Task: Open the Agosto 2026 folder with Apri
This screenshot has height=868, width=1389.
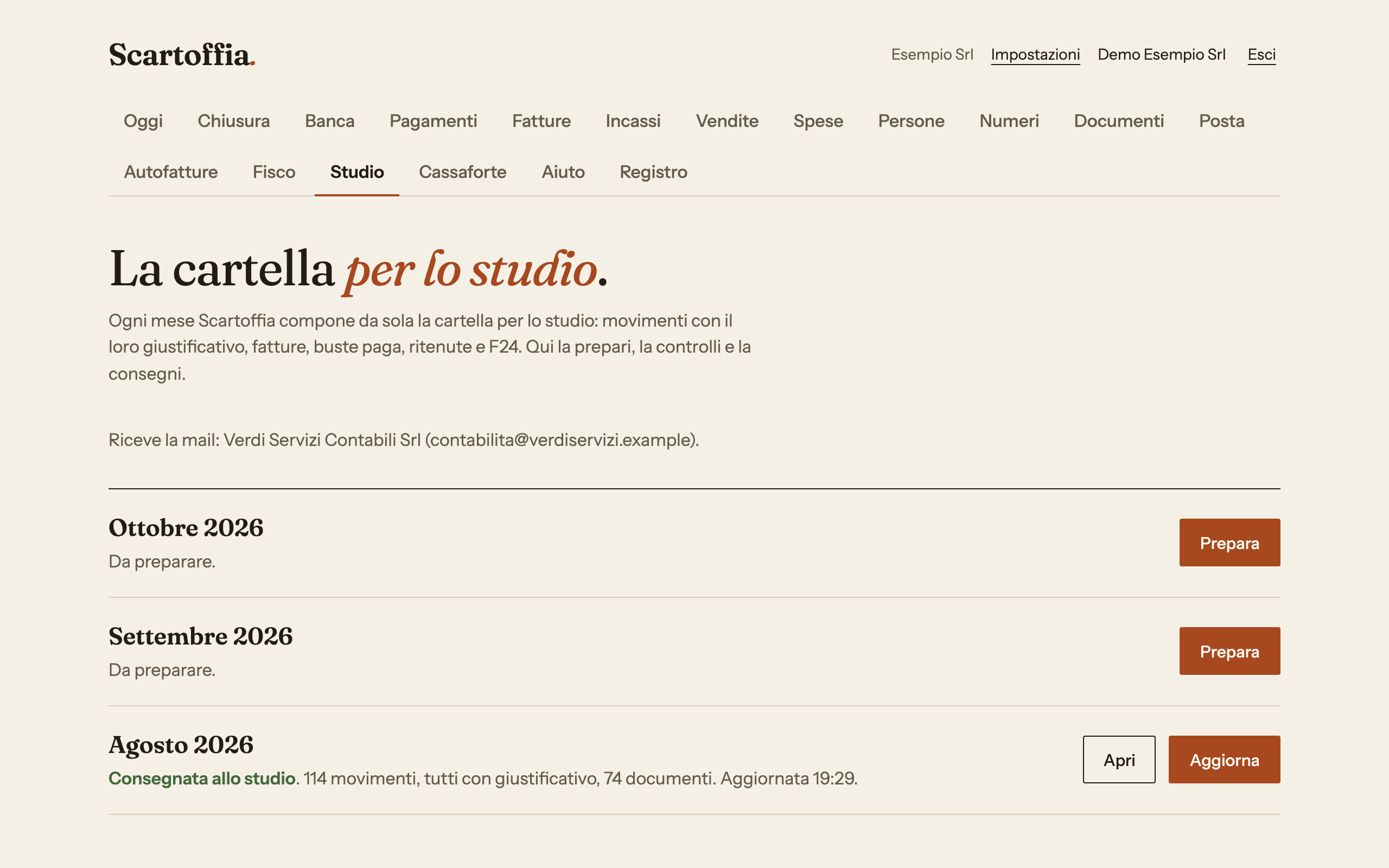Action: tap(1119, 759)
